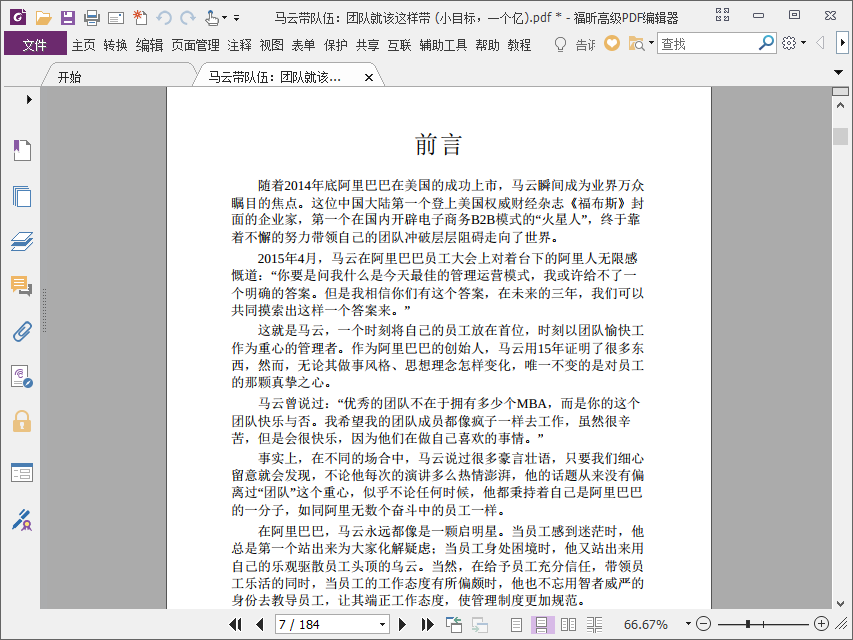The image size is (853, 640).
Task: Create a new blank PDF from star-page icon
Action: click(x=140, y=17)
